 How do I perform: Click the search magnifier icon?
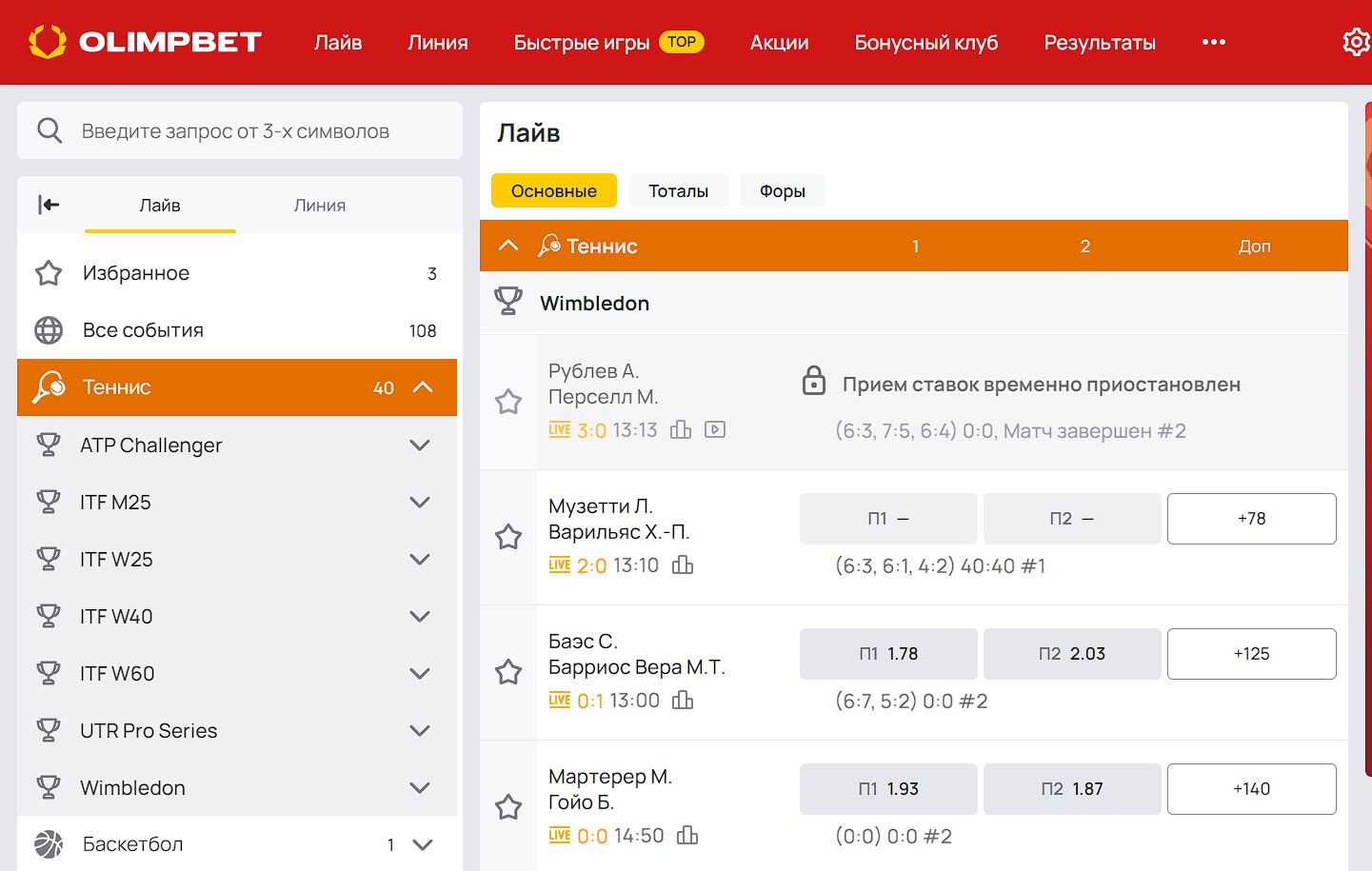click(50, 130)
